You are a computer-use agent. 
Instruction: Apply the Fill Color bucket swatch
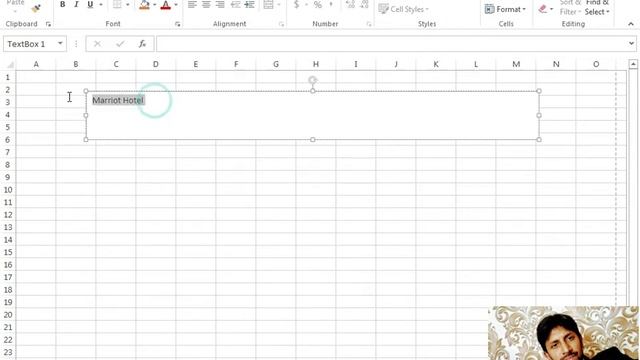pyautogui.click(x=144, y=4)
